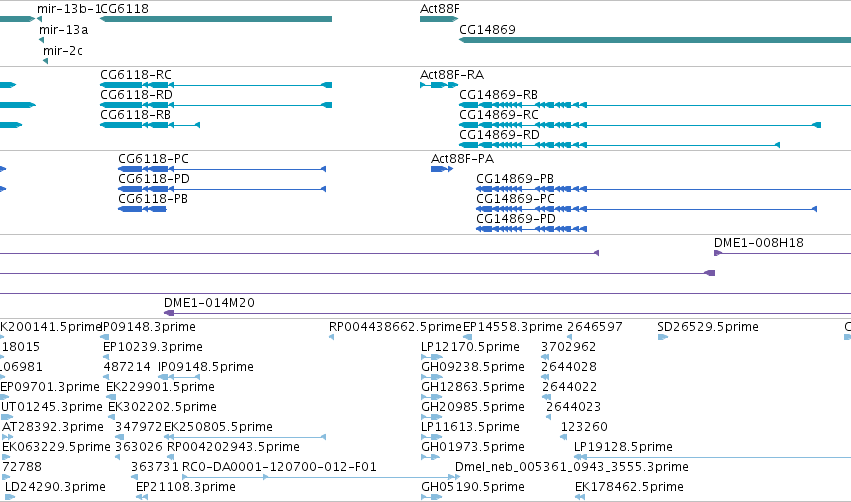Select the mir-2c gene label
This screenshot has height=502, width=851.
tap(63, 51)
